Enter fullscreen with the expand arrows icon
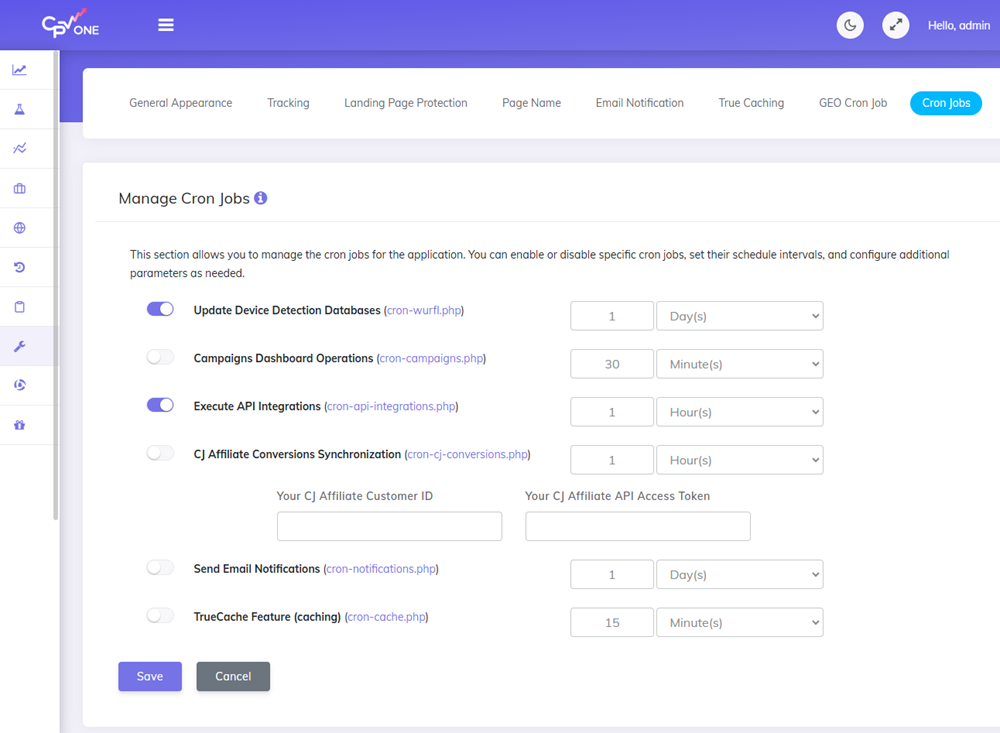This screenshot has height=733, width=1000. click(x=895, y=26)
